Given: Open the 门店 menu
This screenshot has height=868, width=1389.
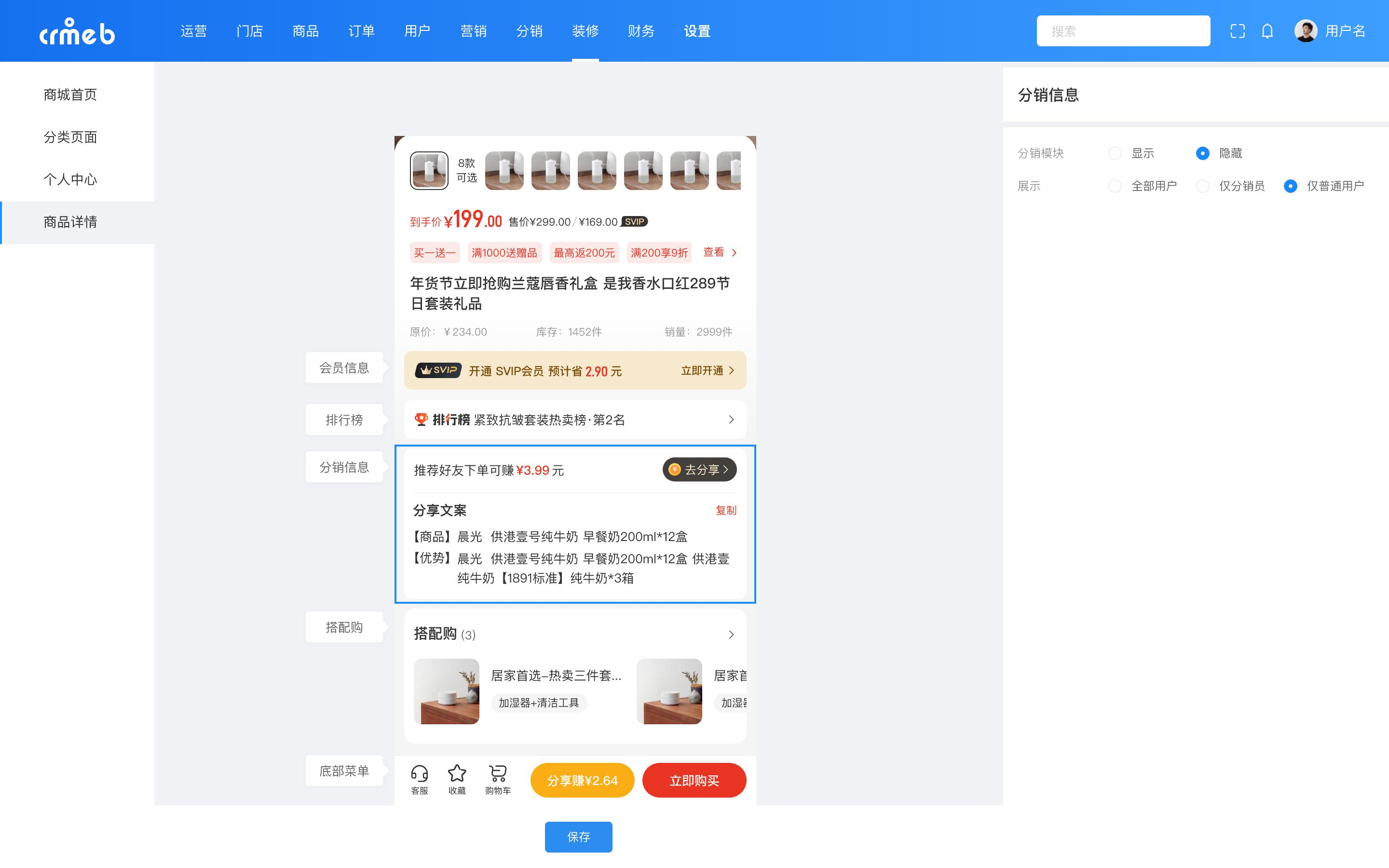Looking at the screenshot, I should (250, 31).
